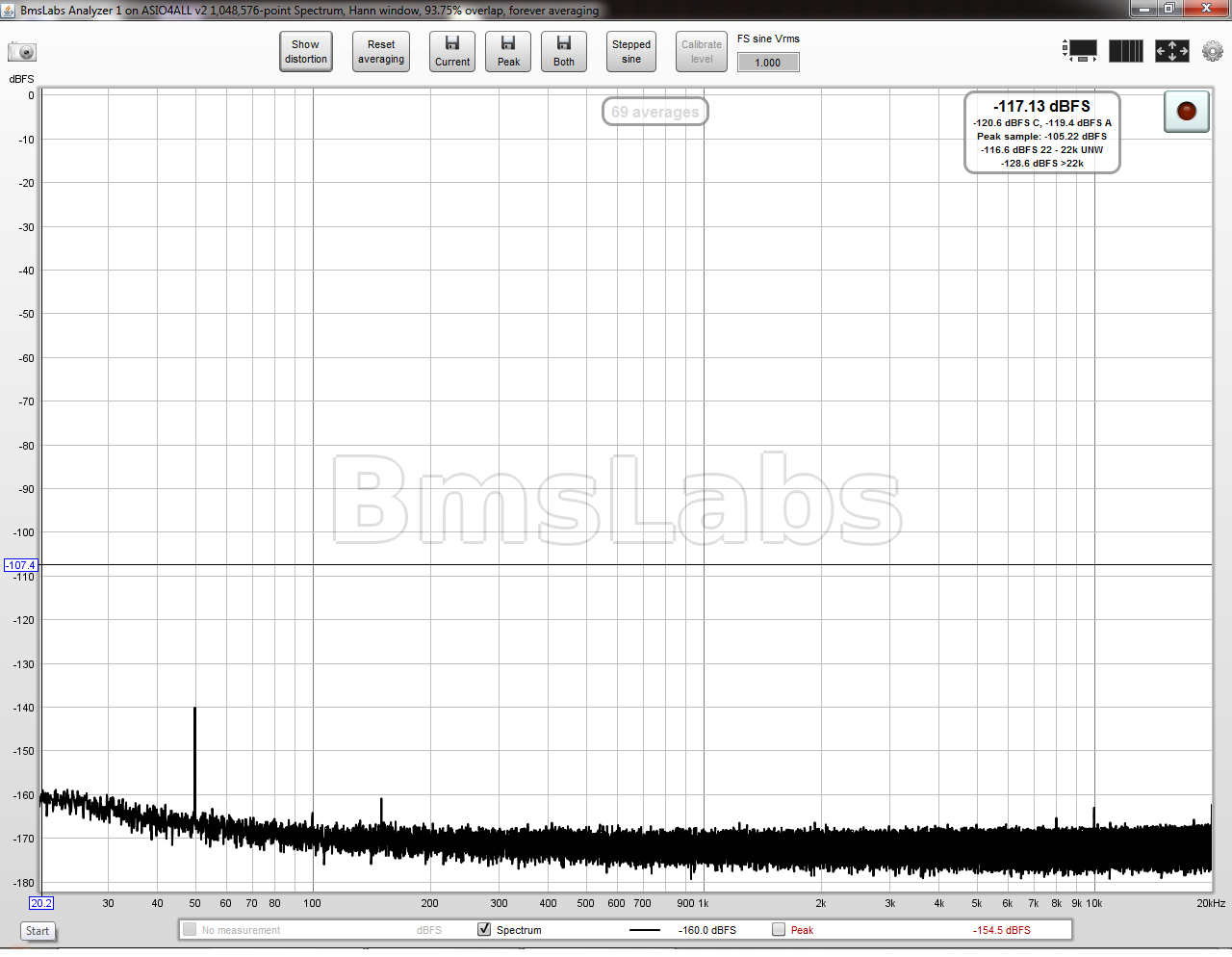
Task: Toggle the No measurement checkbox
Action: 190,929
